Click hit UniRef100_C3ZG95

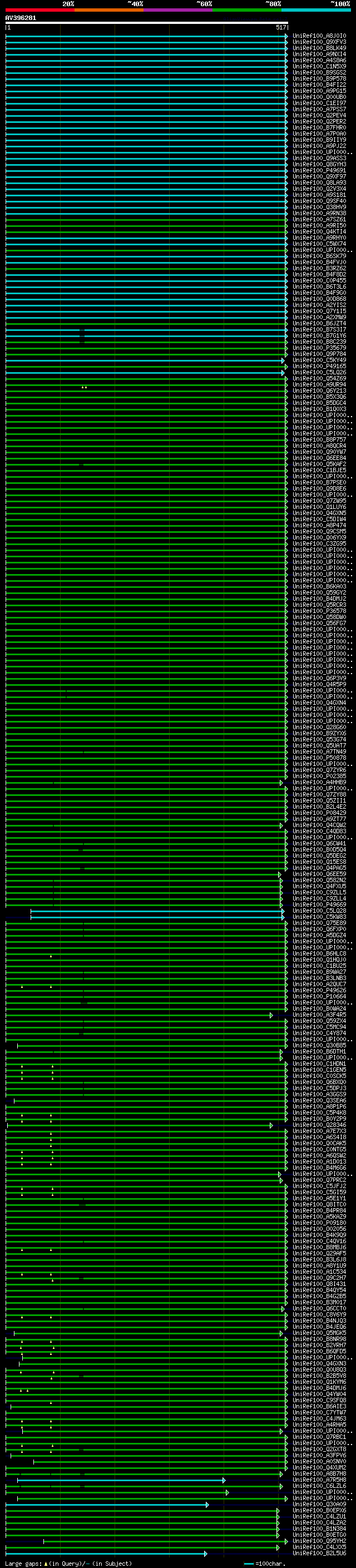[319, 543]
